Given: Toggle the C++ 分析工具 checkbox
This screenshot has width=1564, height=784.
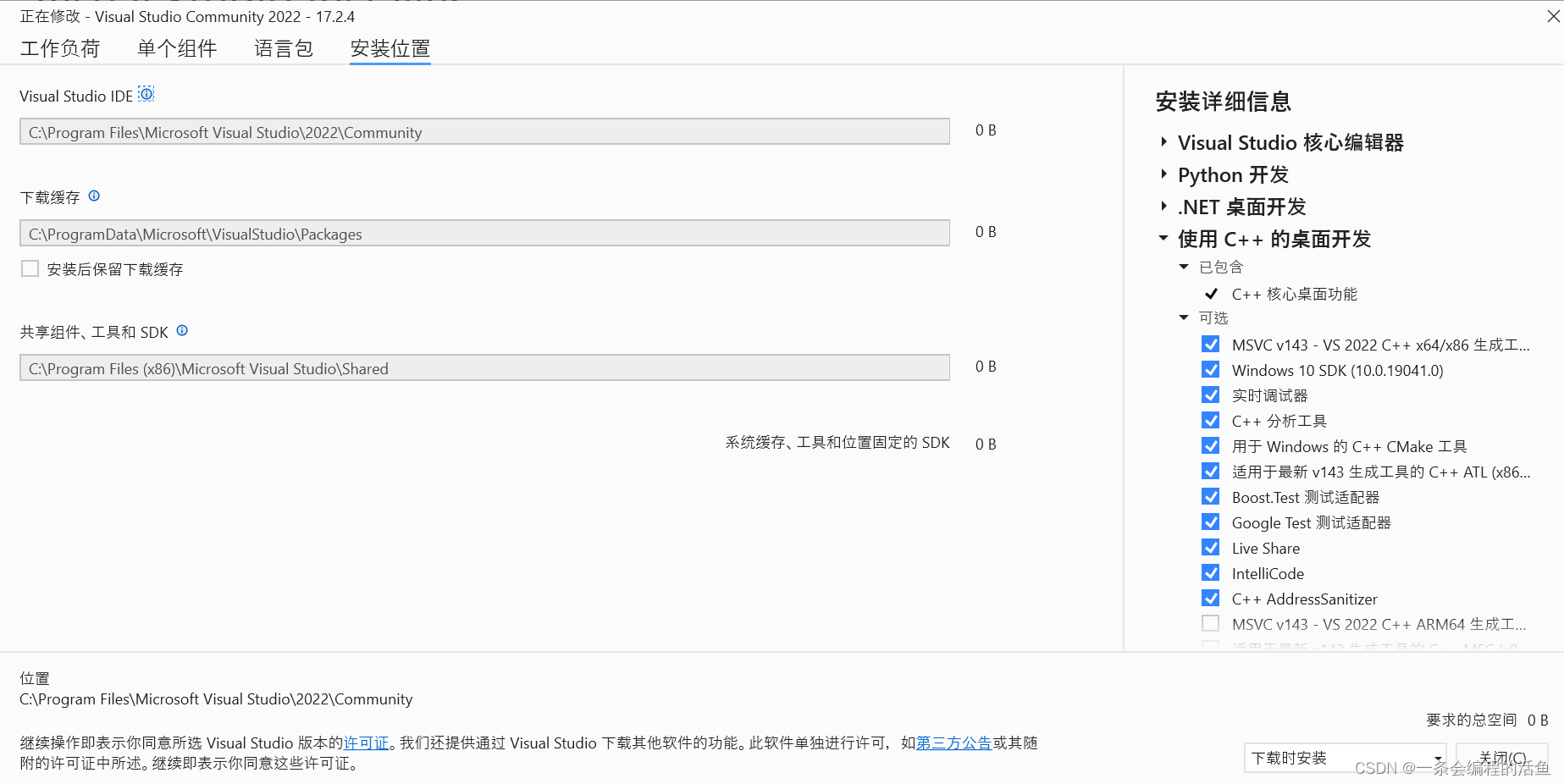Looking at the screenshot, I should click(x=1211, y=421).
